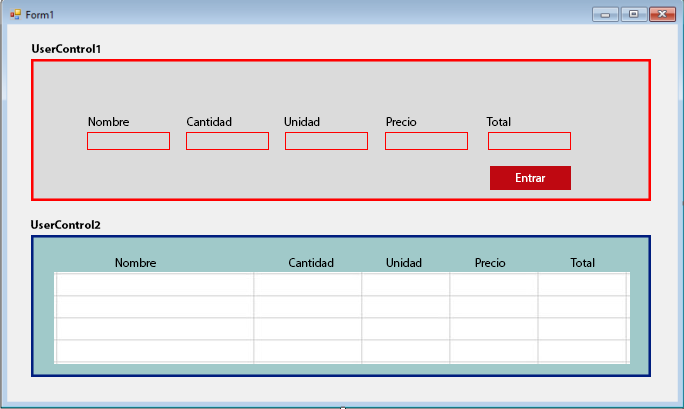Click the Nombre input field in UserControl1
The image size is (684, 409).
tap(128, 141)
